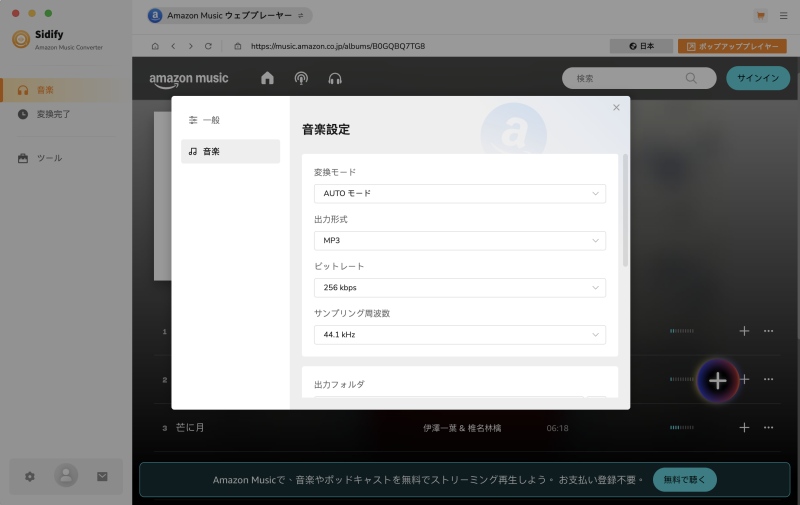
Task: Expand the 変換モード dropdown
Action: pyautogui.click(x=460, y=194)
